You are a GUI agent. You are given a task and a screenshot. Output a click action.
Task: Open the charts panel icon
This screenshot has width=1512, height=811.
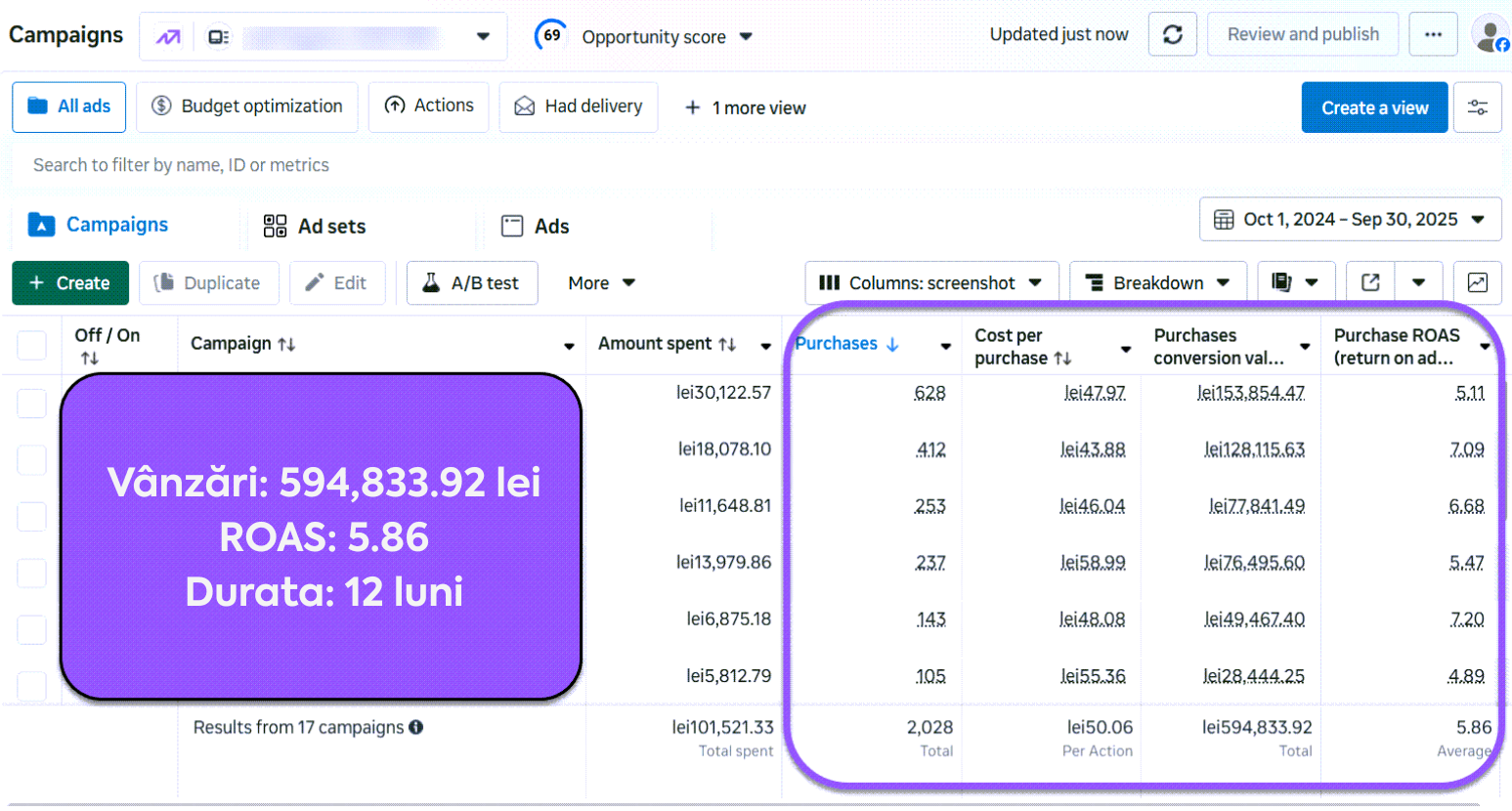(1478, 282)
